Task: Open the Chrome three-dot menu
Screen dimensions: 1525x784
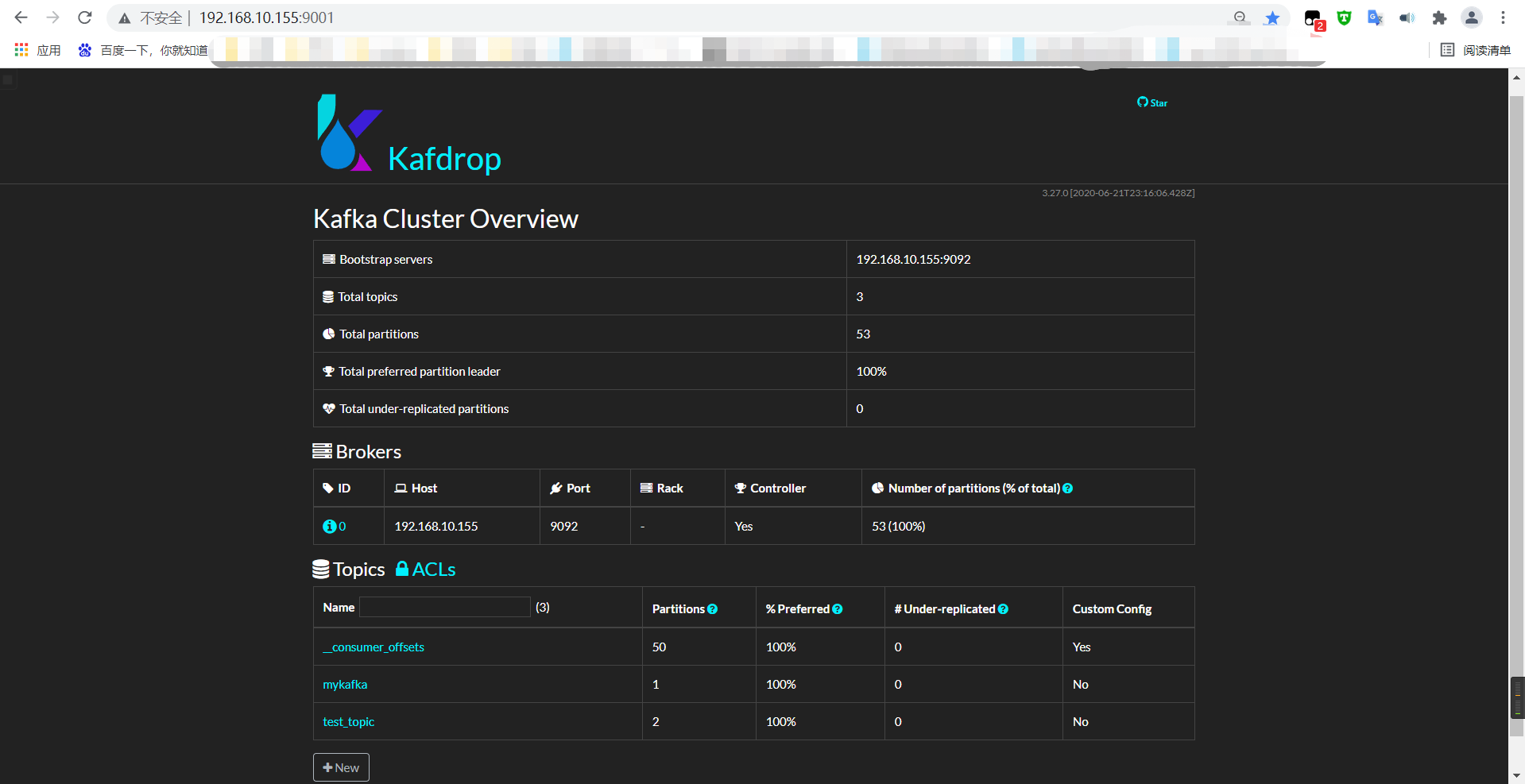Action: (1504, 17)
